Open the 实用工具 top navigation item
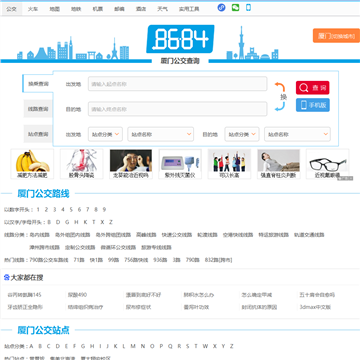360x360 pixels. click(x=189, y=9)
